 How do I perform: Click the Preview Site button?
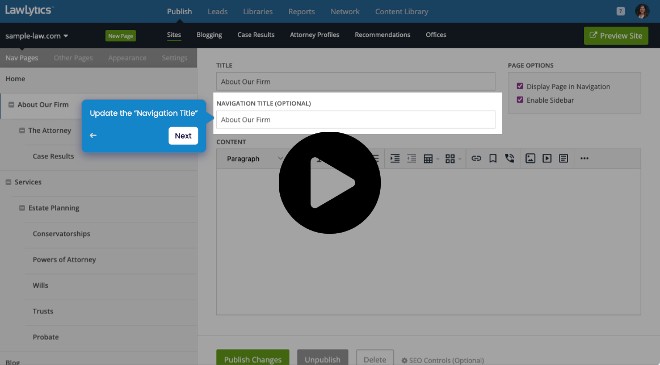[616, 36]
